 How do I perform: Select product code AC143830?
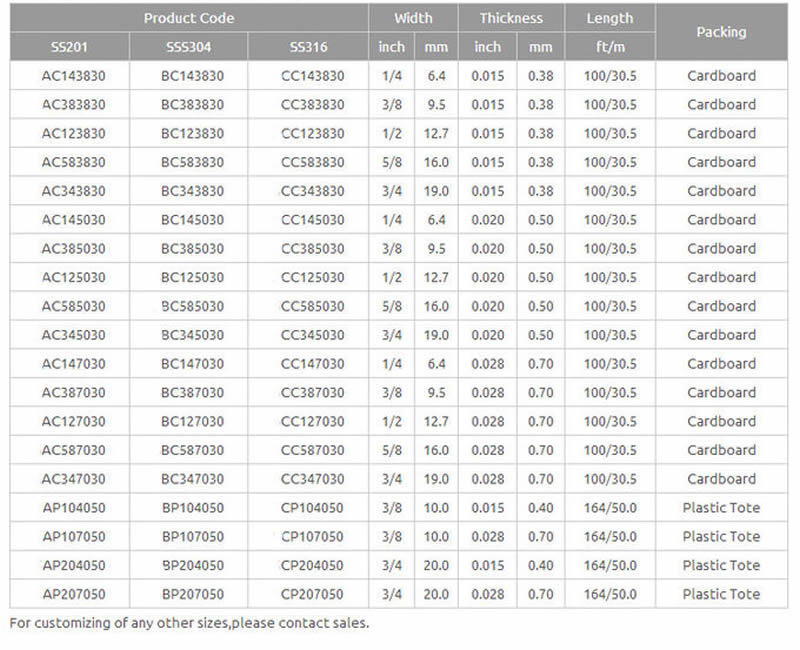tap(73, 76)
